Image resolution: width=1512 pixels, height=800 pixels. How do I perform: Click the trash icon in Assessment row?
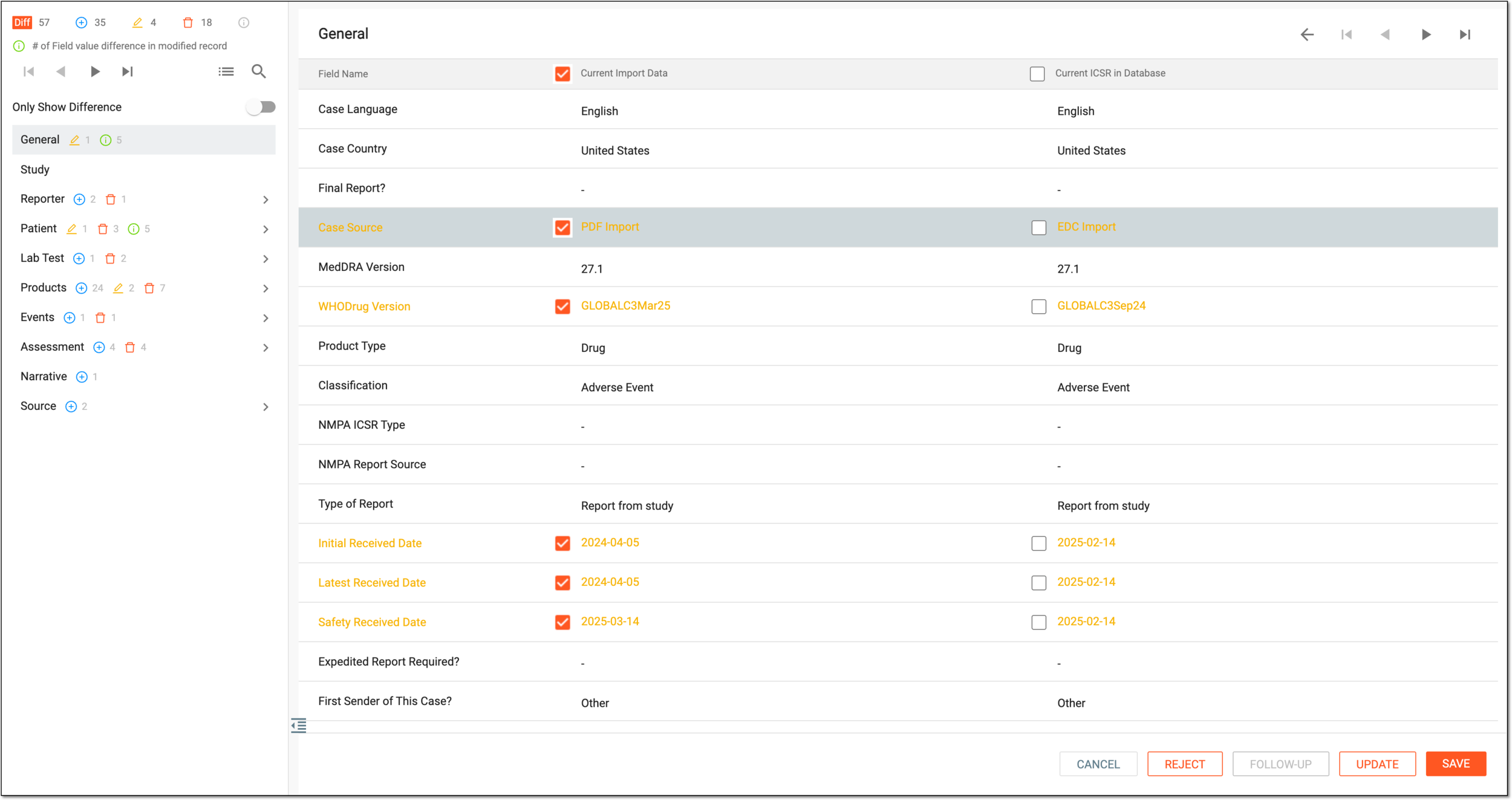[130, 347]
